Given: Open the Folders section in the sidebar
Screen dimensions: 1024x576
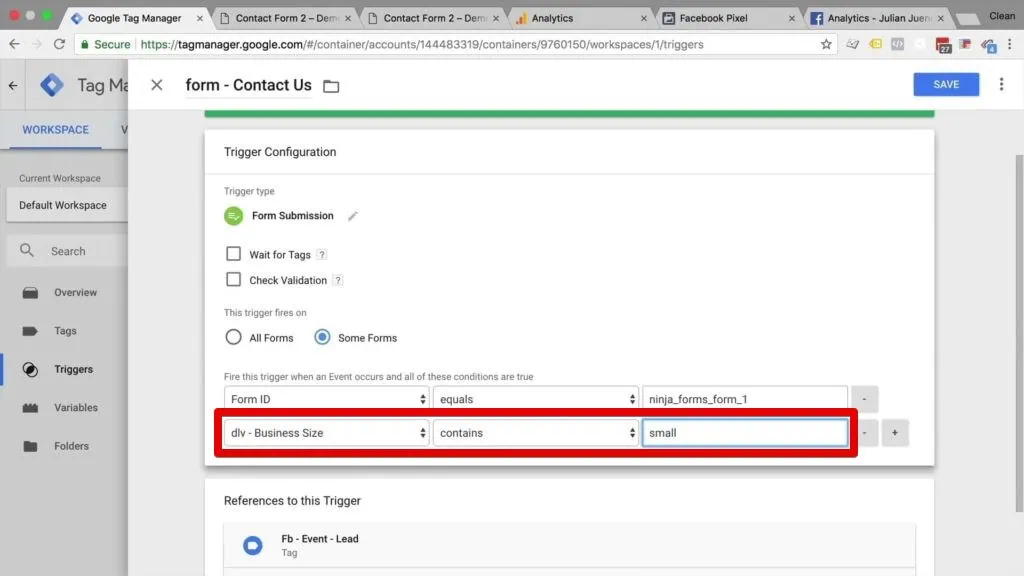Looking at the screenshot, I should point(72,445).
